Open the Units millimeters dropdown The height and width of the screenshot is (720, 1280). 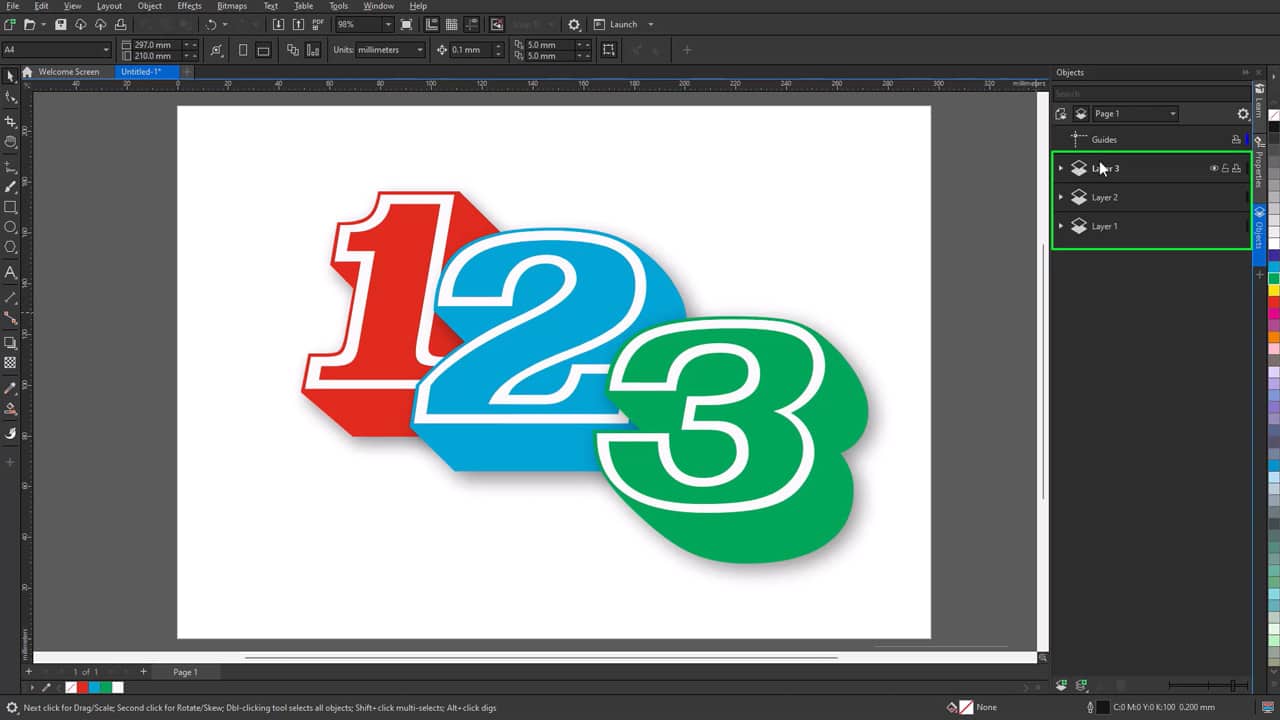[420, 50]
